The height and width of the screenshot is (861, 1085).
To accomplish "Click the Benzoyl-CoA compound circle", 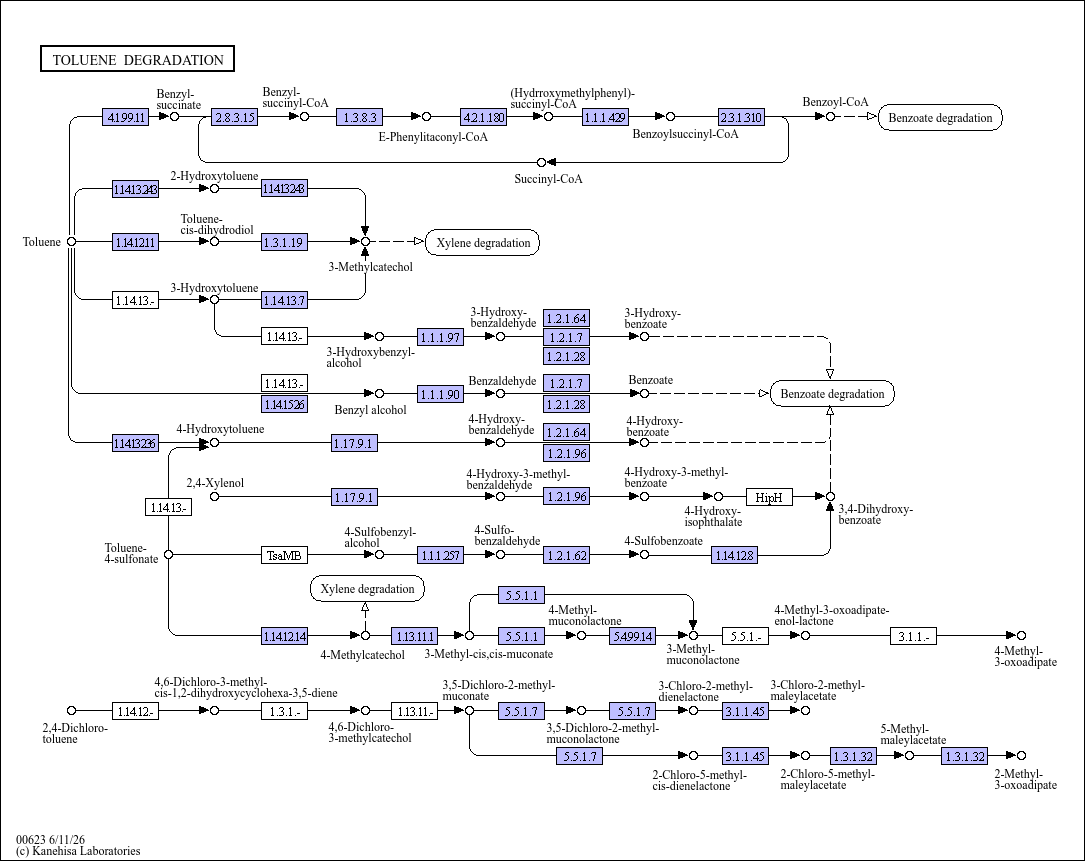I will tap(830, 116).
